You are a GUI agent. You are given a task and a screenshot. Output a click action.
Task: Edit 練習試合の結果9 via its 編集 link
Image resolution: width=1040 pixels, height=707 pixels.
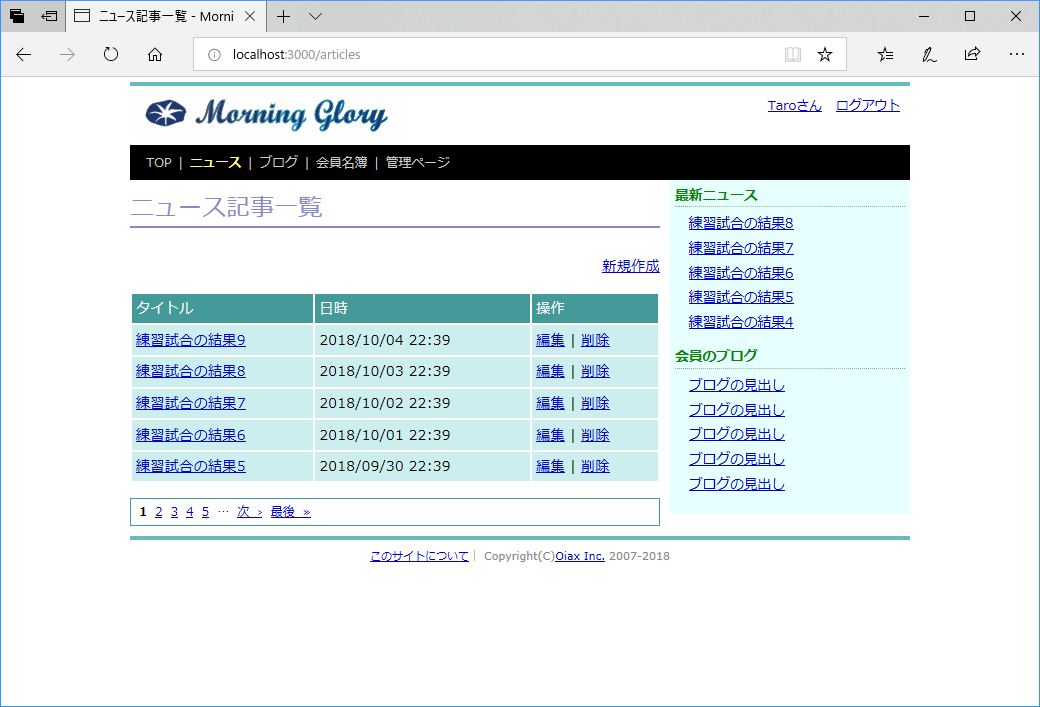tap(551, 340)
